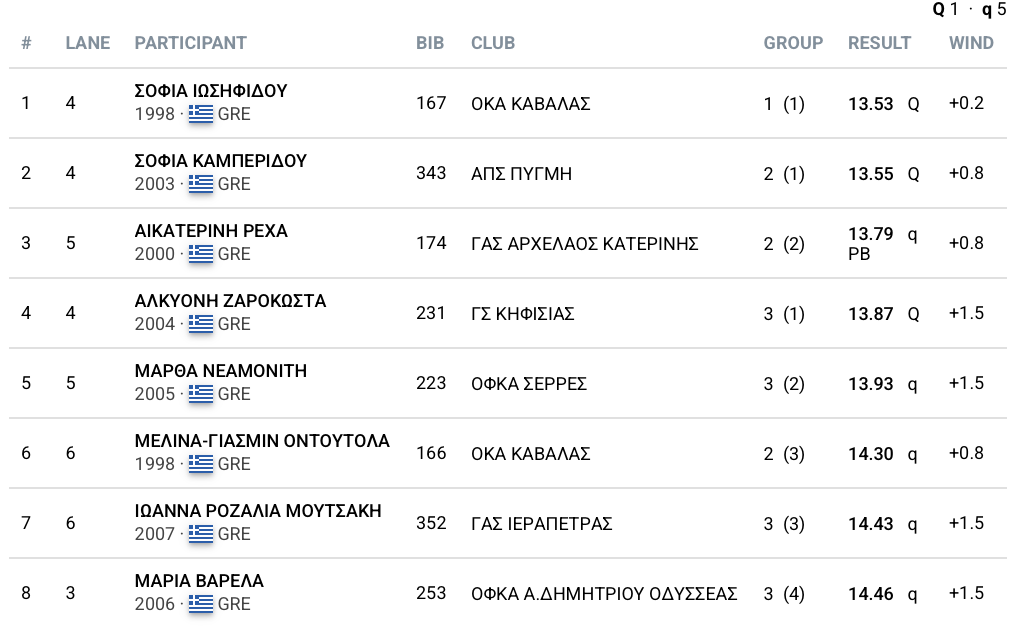Click the Greek flag beside ΣΟΦΙΑ ΙΩΣΗΦΙΔΟΥ
The image size is (1014, 626).
pos(201,114)
